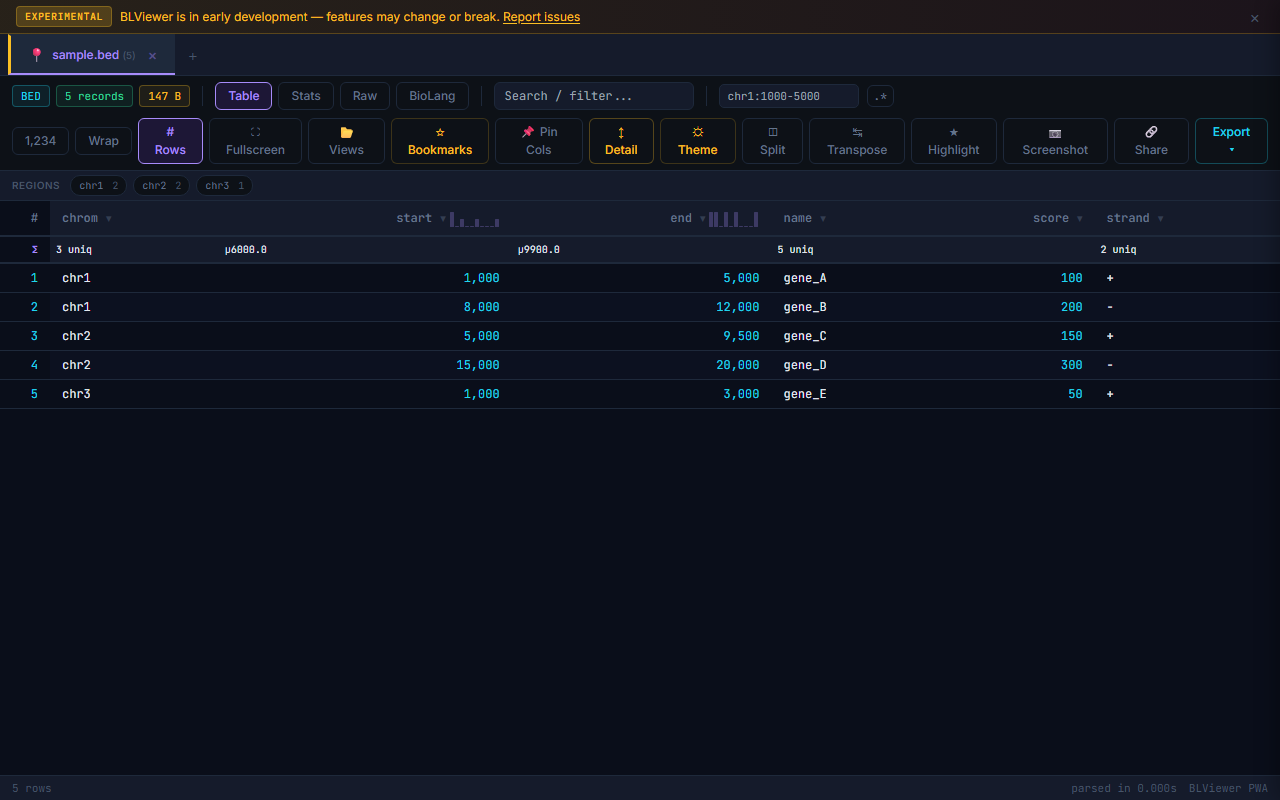1280x800 pixels.
Task: Open the Report issues link
Action: pyautogui.click(x=541, y=17)
